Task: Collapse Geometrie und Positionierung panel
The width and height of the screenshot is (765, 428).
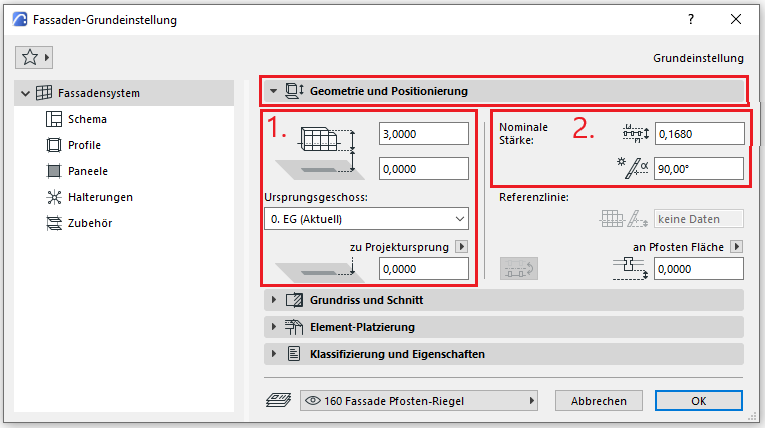Action: click(x=274, y=91)
